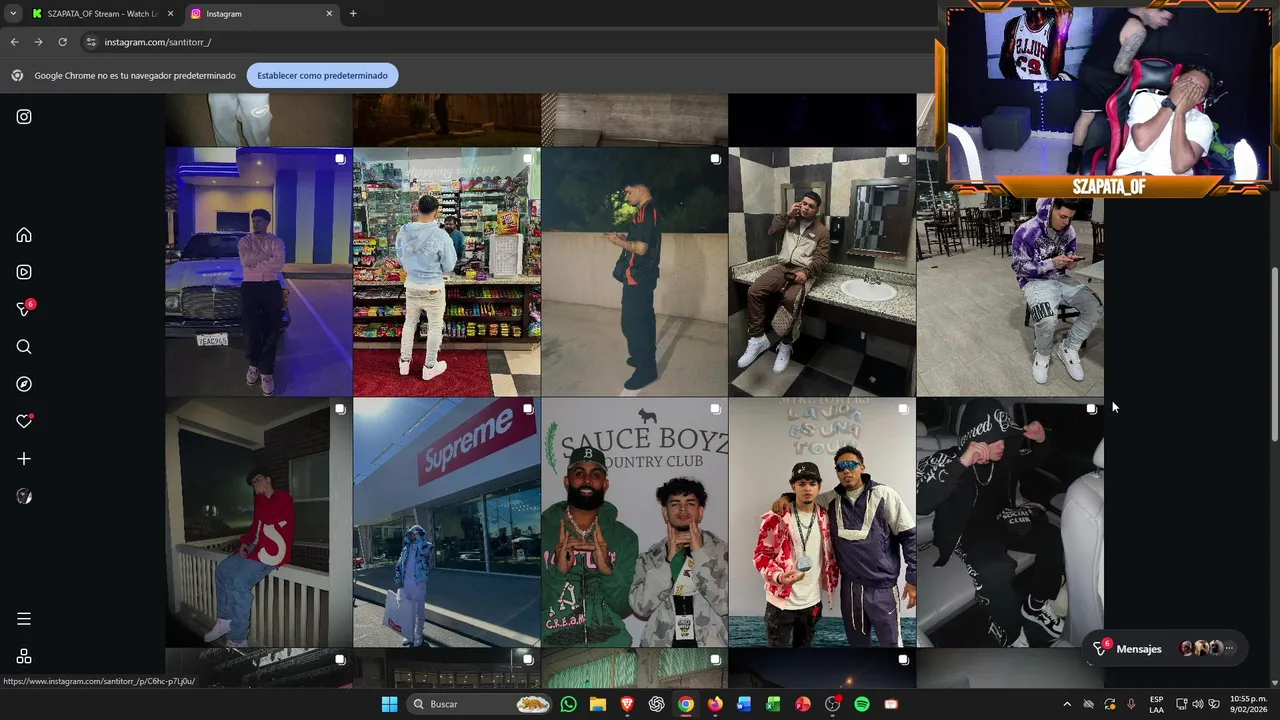Viewport: 1280px width, 720px height.
Task: Open the post of man in car seat
Action: coord(1010,523)
